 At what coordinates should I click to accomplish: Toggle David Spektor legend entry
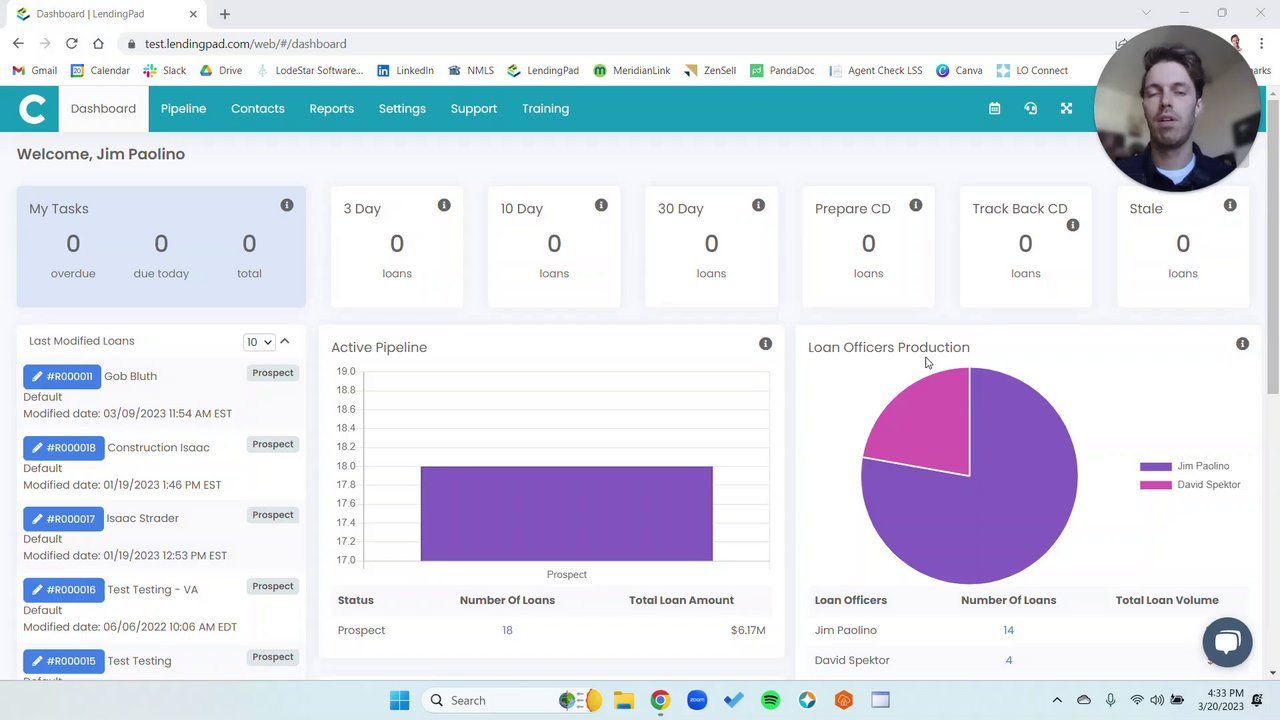click(x=1190, y=485)
